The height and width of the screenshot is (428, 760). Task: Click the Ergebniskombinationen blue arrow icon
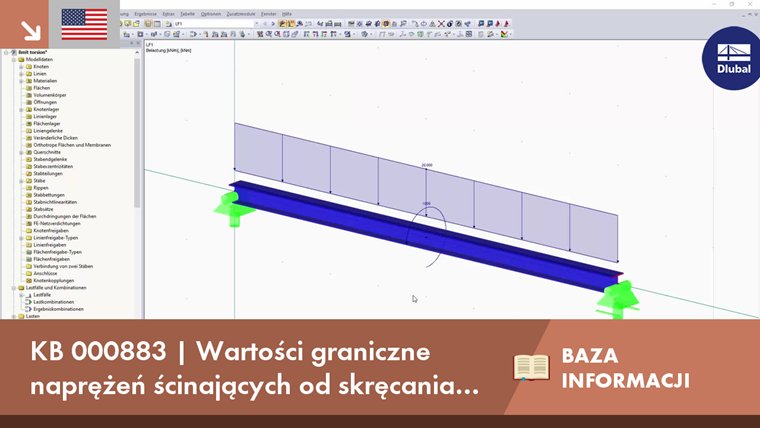[x=29, y=309]
